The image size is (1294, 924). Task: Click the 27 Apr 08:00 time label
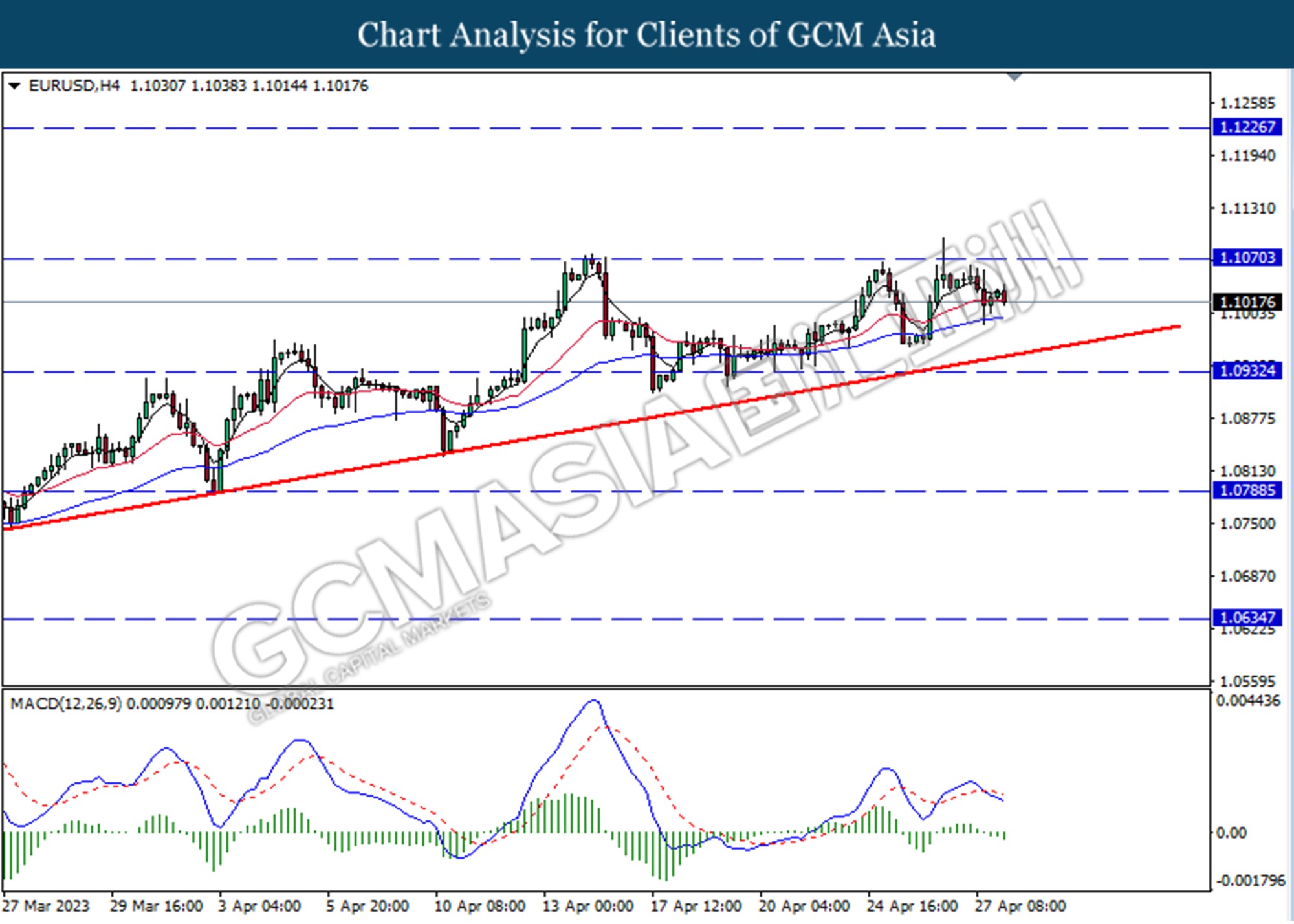(x=1020, y=906)
